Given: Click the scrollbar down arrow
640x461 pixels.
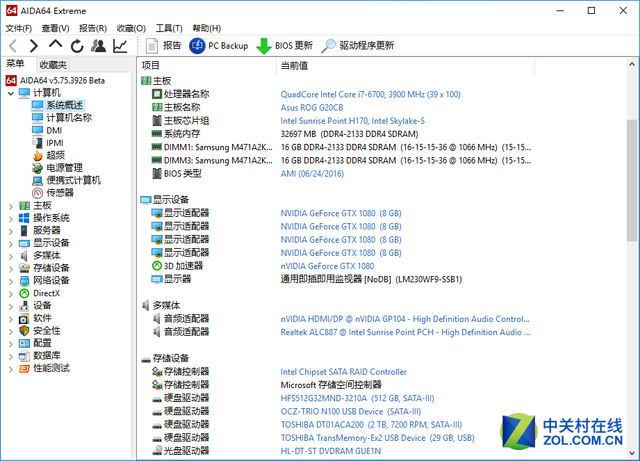Looking at the screenshot, I should coord(632,453).
